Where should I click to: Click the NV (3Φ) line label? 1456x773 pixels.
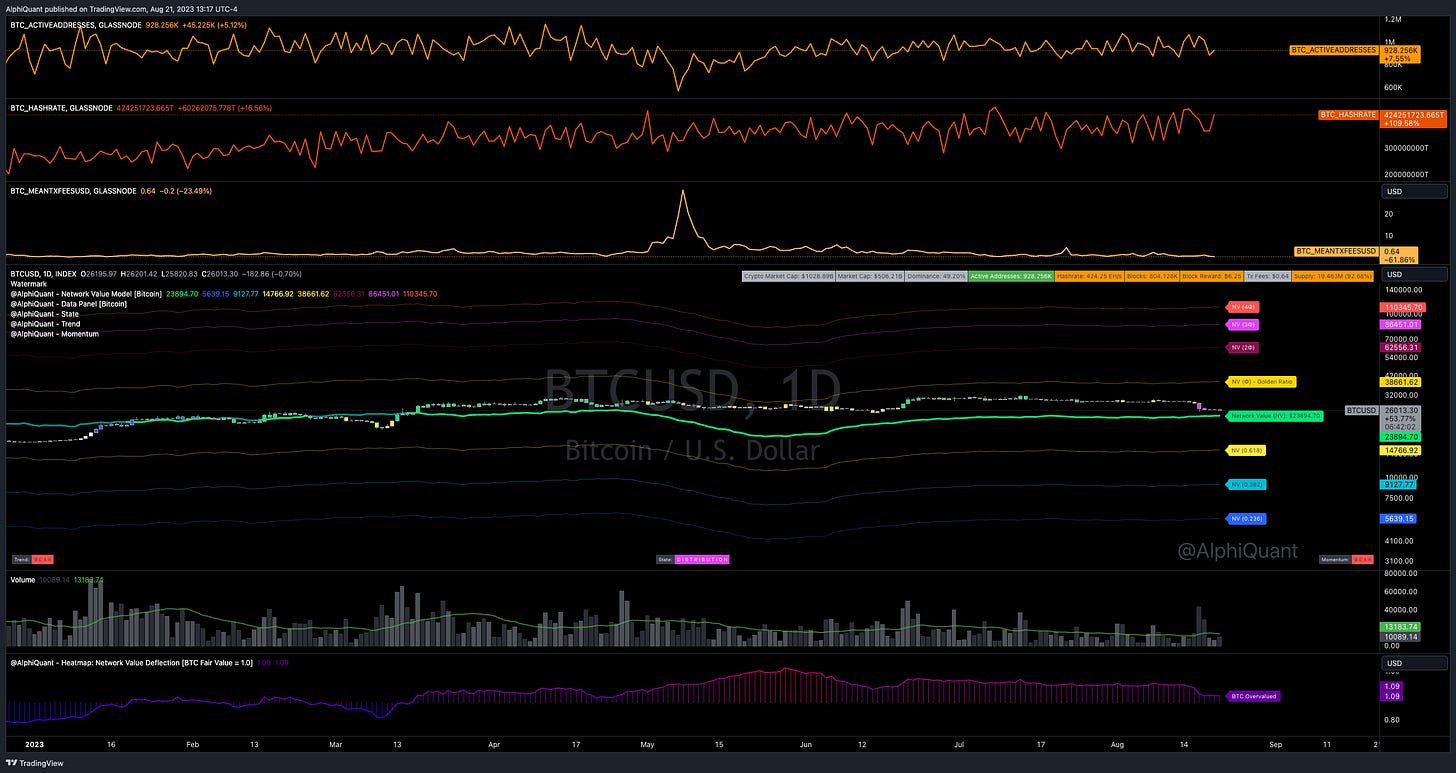(1244, 325)
